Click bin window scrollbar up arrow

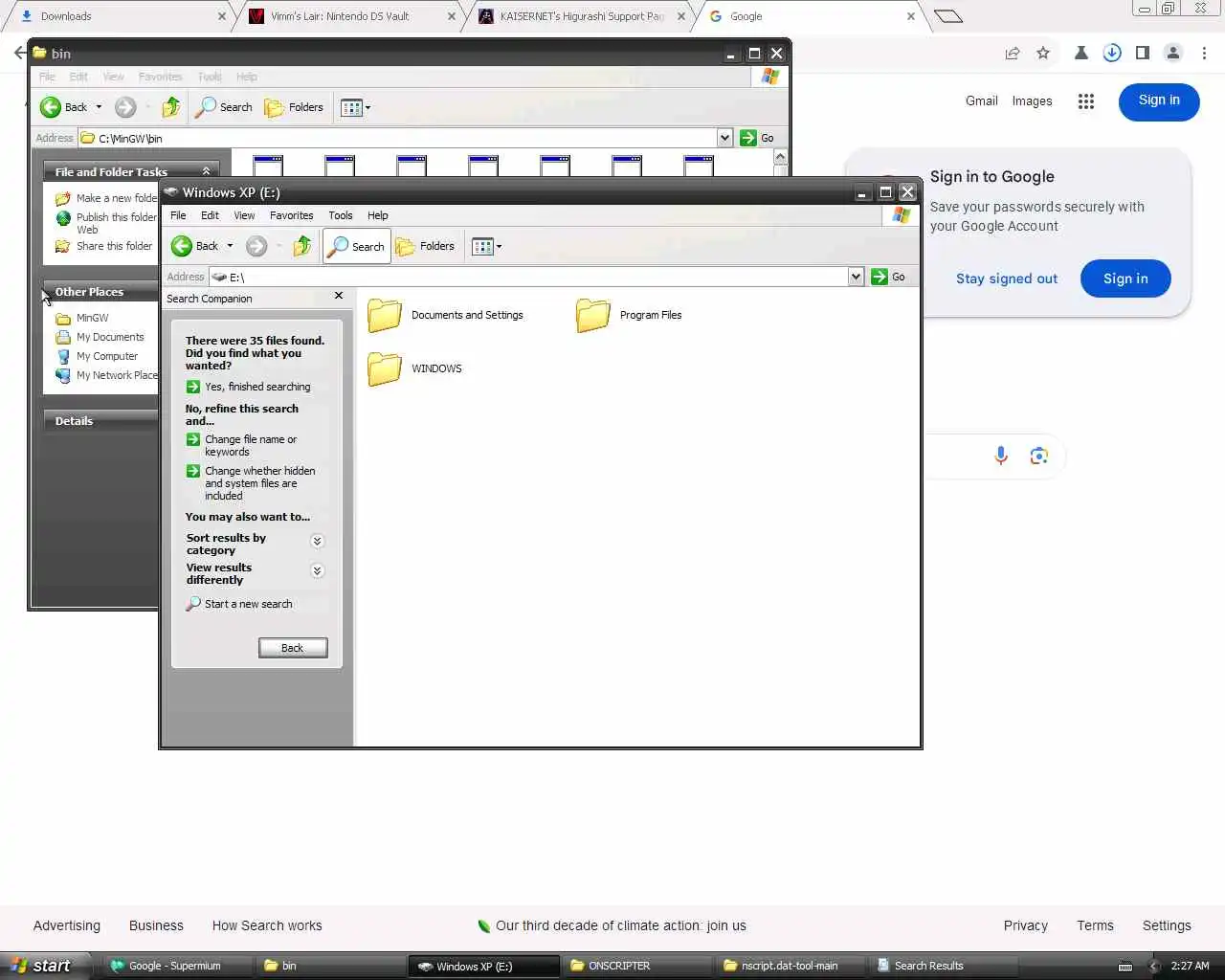pos(780,157)
